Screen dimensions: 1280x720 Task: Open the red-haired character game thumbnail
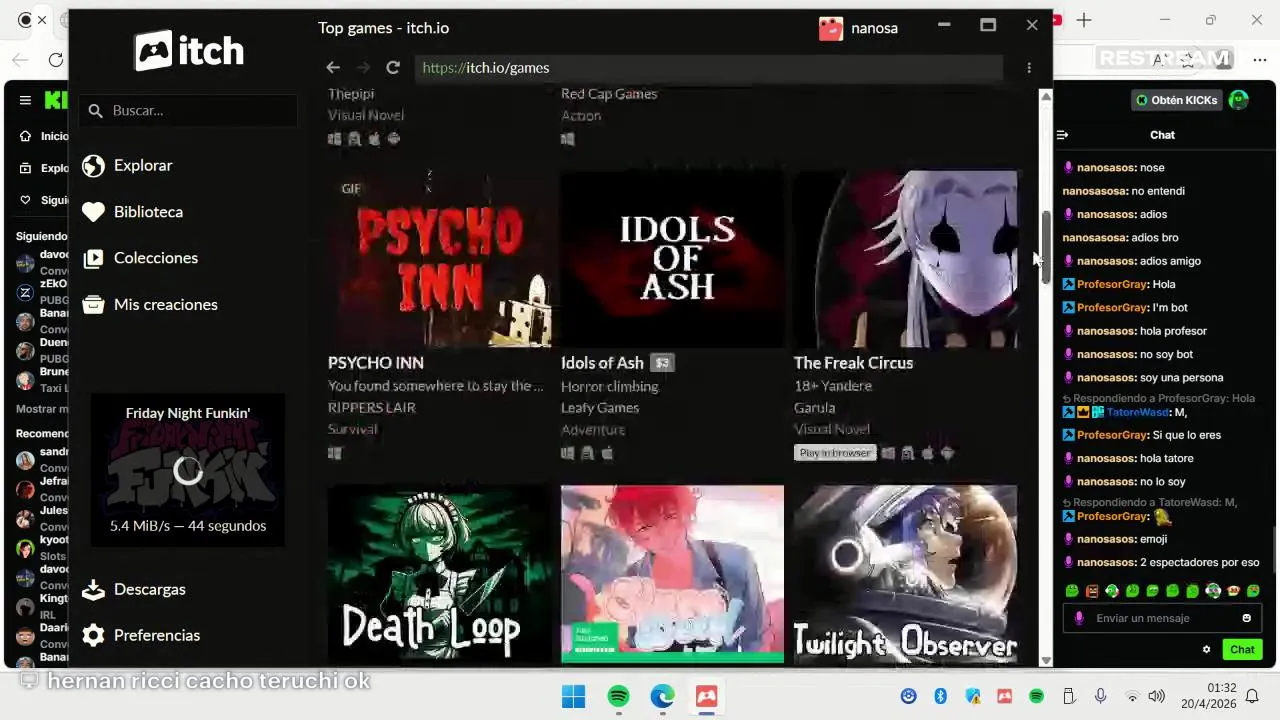672,573
